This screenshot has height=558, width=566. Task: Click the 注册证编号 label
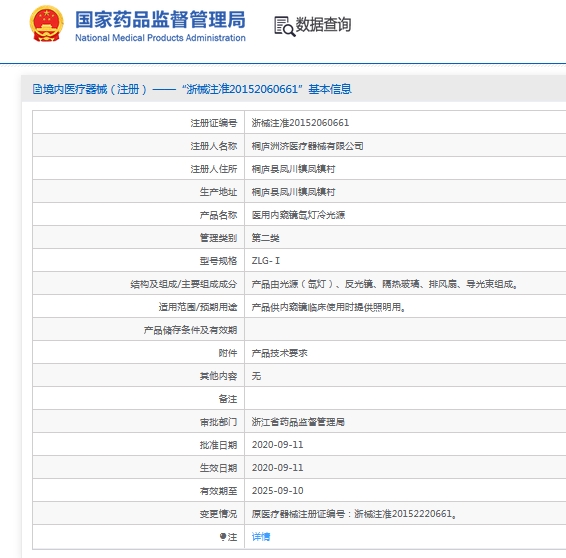point(214,123)
